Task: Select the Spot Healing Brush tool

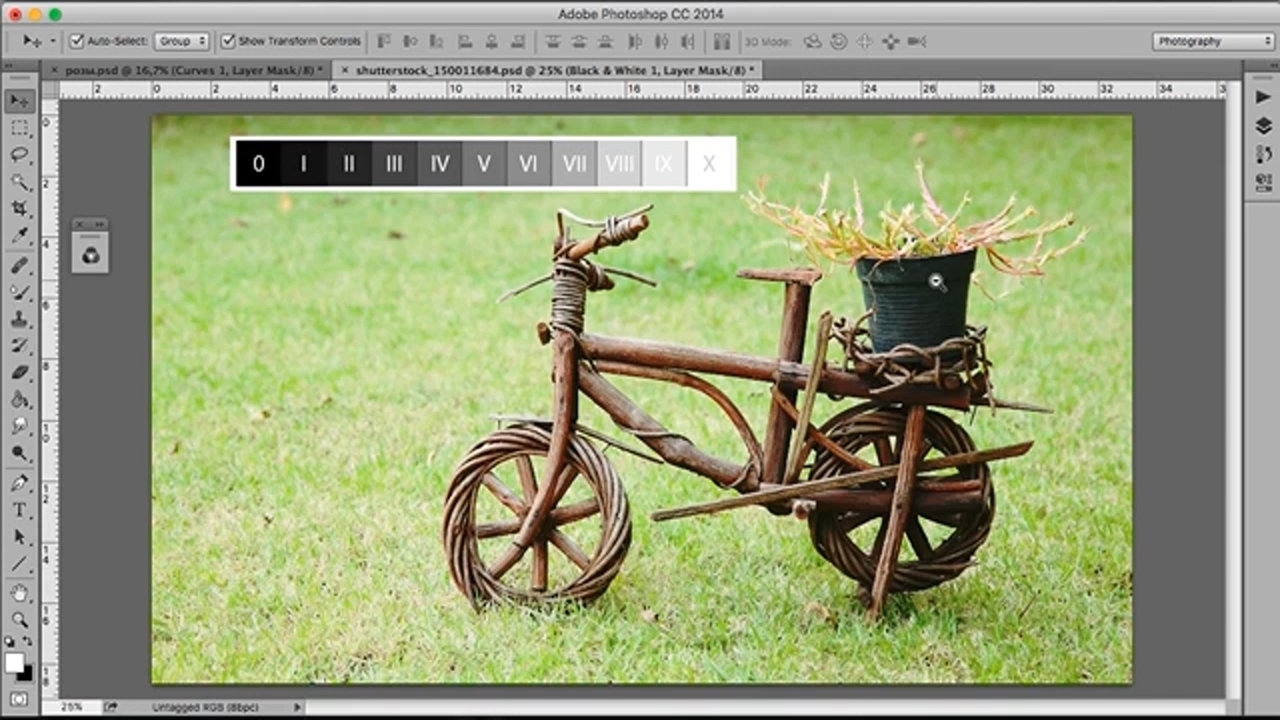Action: (x=19, y=265)
